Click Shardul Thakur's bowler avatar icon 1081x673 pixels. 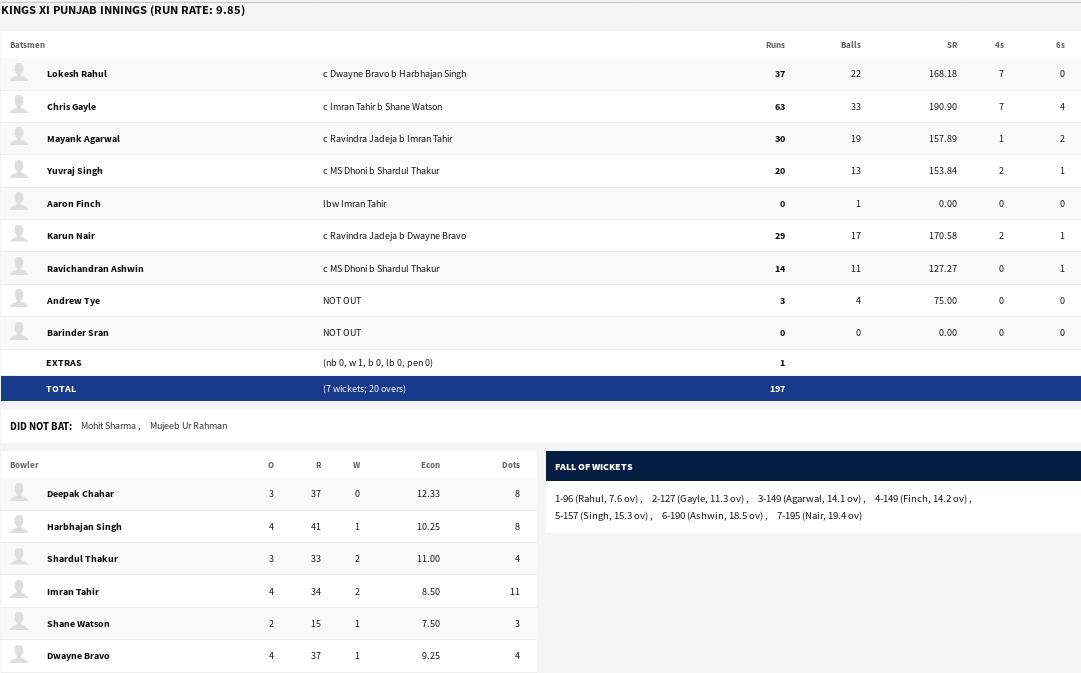pos(19,557)
